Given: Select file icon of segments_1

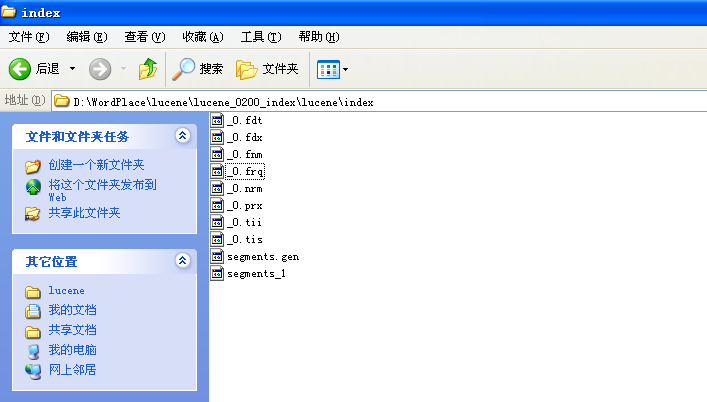Looking at the screenshot, I should (217, 274).
